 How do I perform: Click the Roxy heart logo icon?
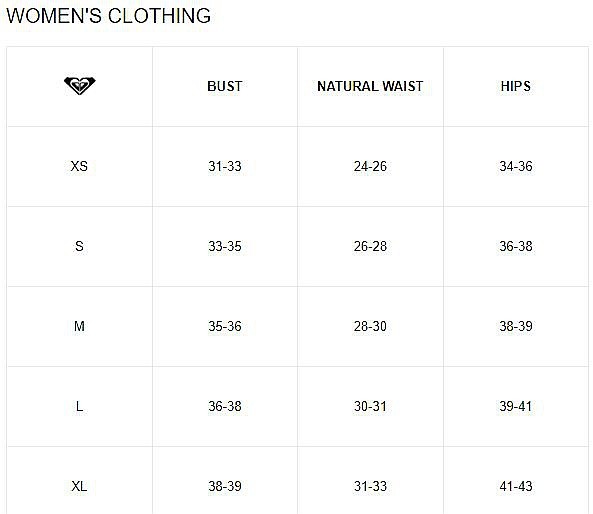pos(80,85)
